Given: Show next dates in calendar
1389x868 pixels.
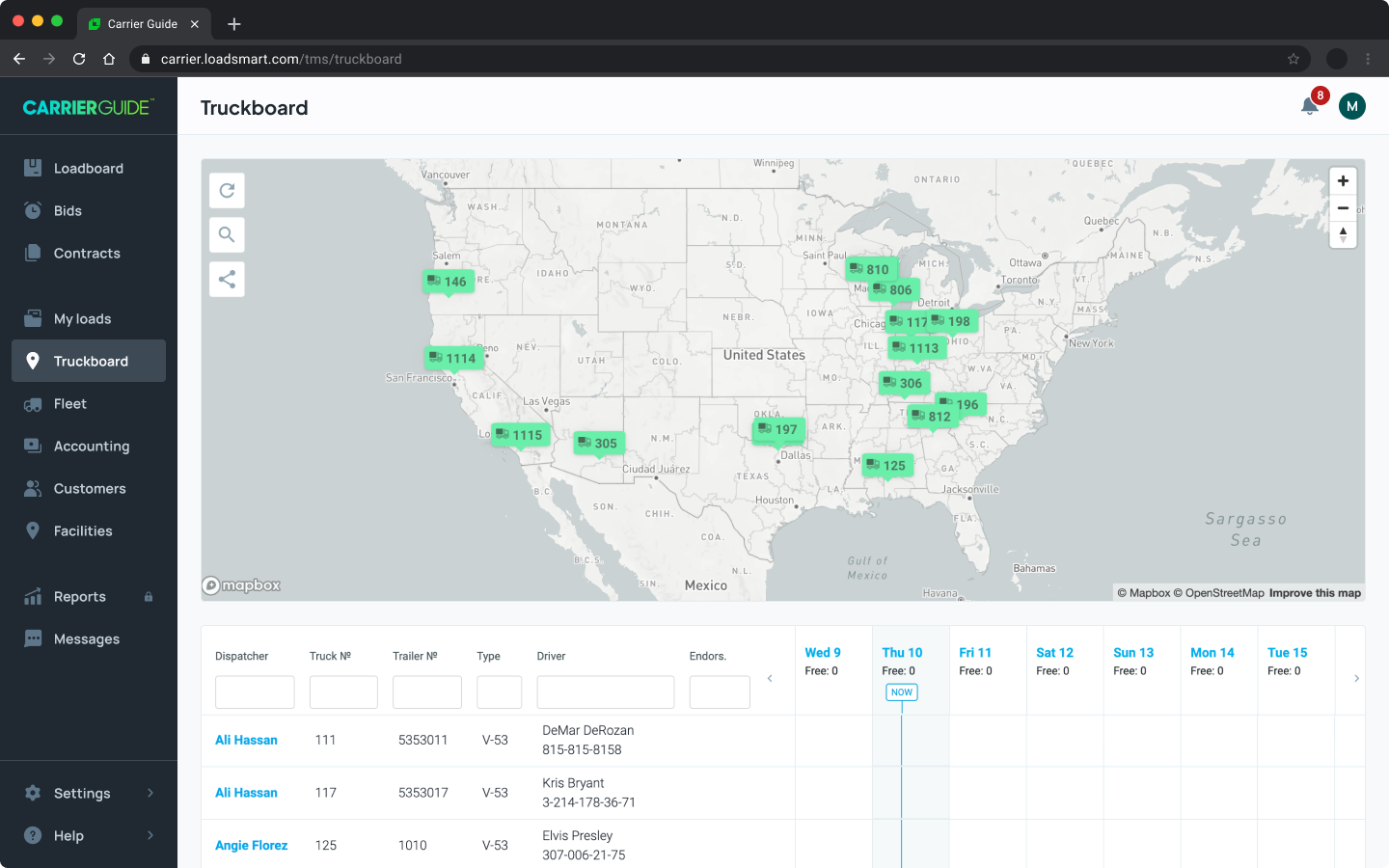Looking at the screenshot, I should coord(1356,679).
